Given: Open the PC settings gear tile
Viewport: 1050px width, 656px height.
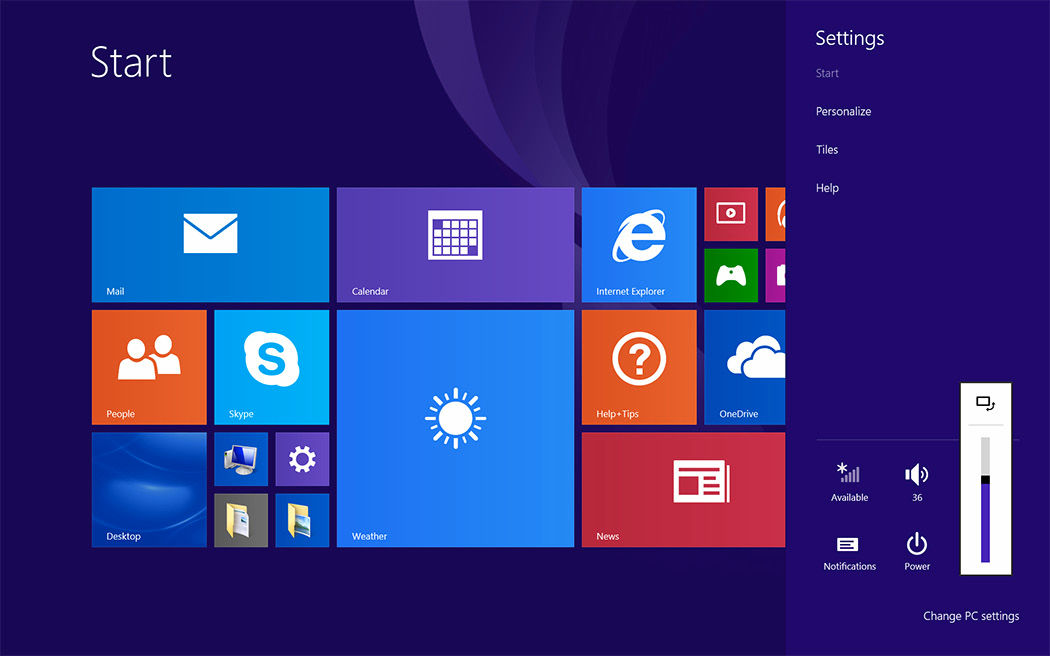Looking at the screenshot, I should tap(303, 459).
